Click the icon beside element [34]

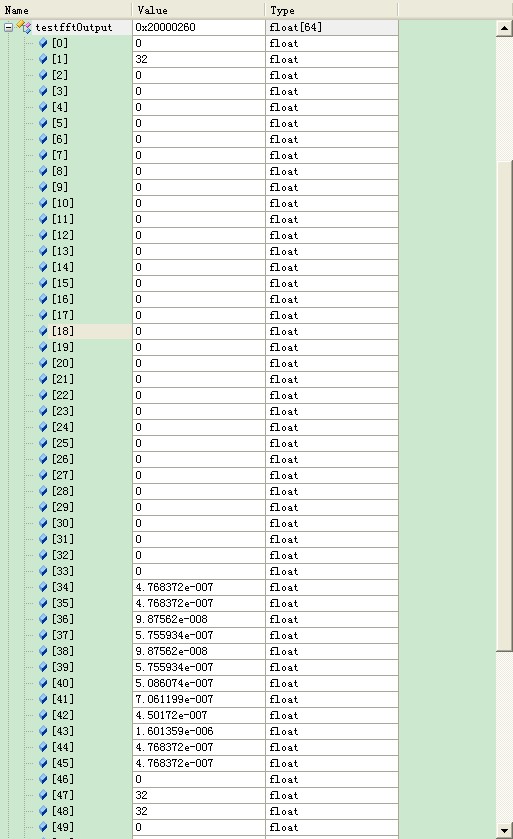point(43,587)
